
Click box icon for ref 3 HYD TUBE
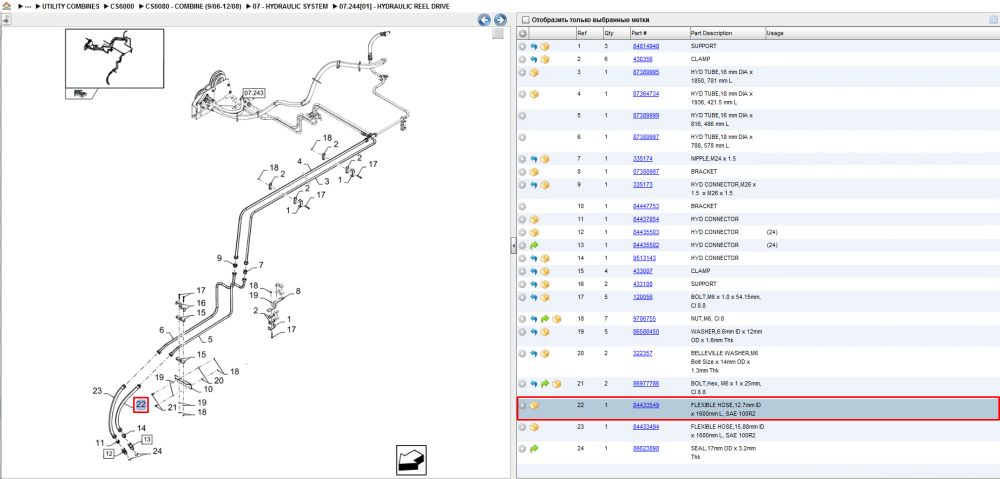pos(534,73)
